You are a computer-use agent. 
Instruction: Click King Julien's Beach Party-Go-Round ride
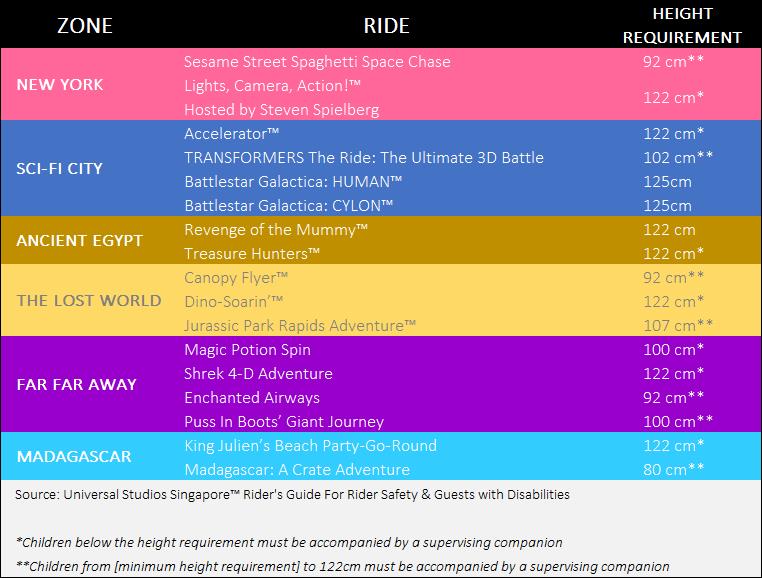311,446
